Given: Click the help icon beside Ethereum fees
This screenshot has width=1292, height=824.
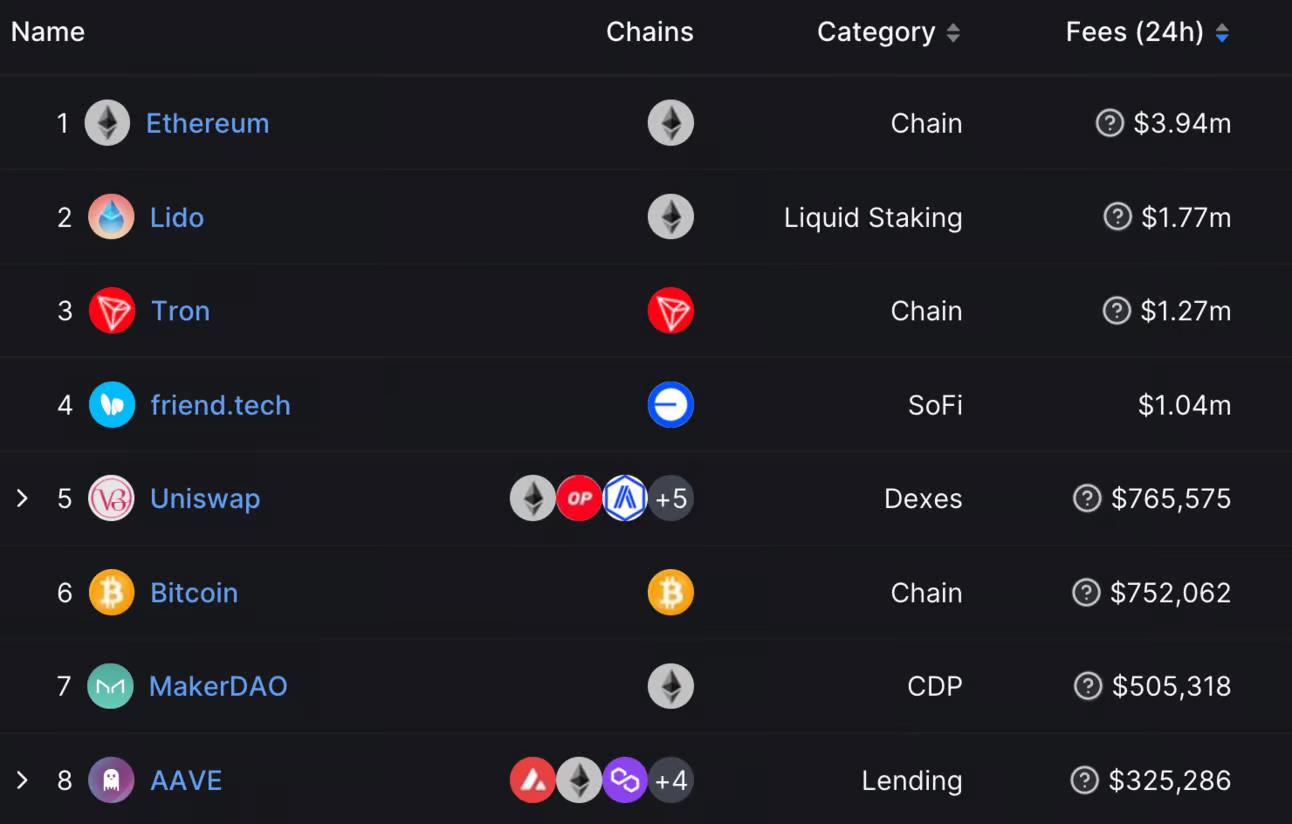Looking at the screenshot, I should (x=1110, y=123).
